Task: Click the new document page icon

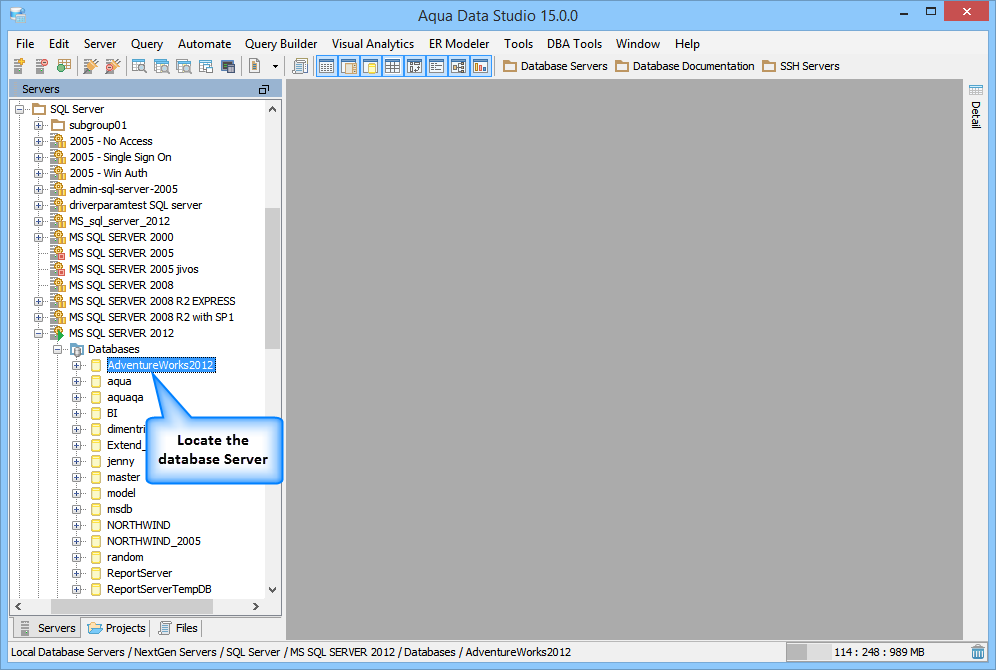Action: click(x=255, y=65)
